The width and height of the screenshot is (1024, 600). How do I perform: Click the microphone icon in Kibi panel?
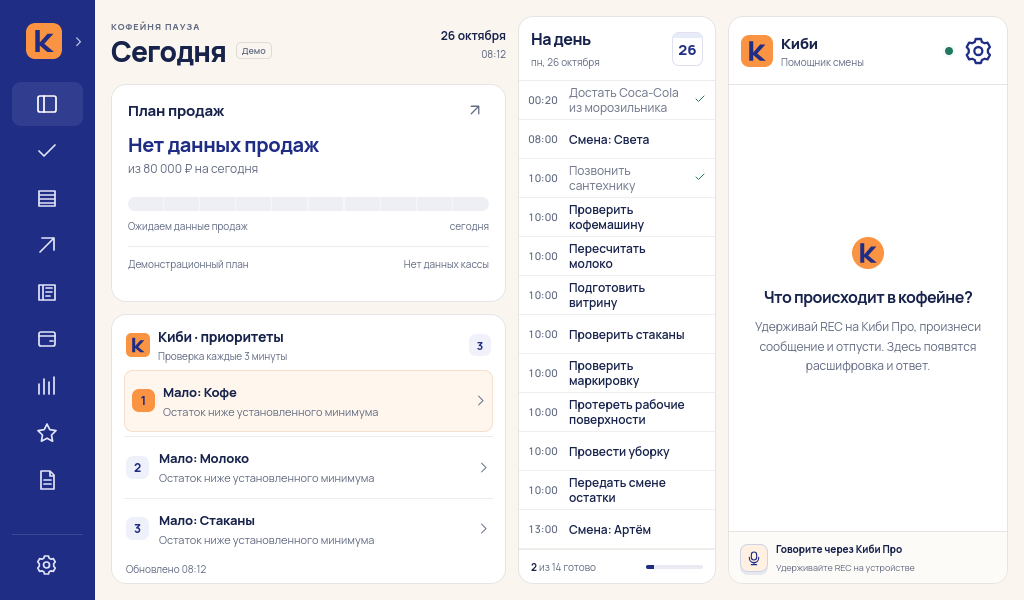pyautogui.click(x=754, y=558)
